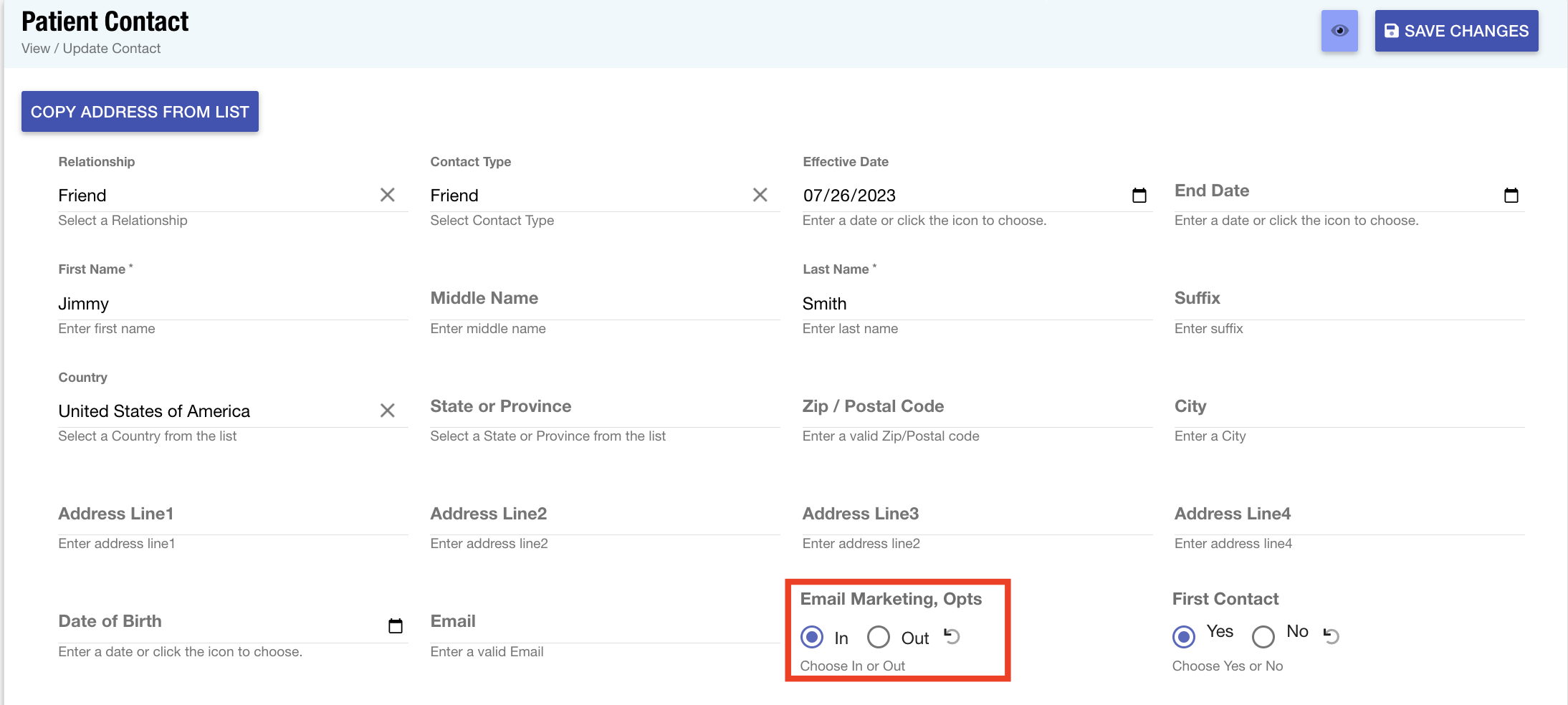Screen dimensions: 1568x705
Task: Click Copy Address From List
Action: tap(139, 111)
